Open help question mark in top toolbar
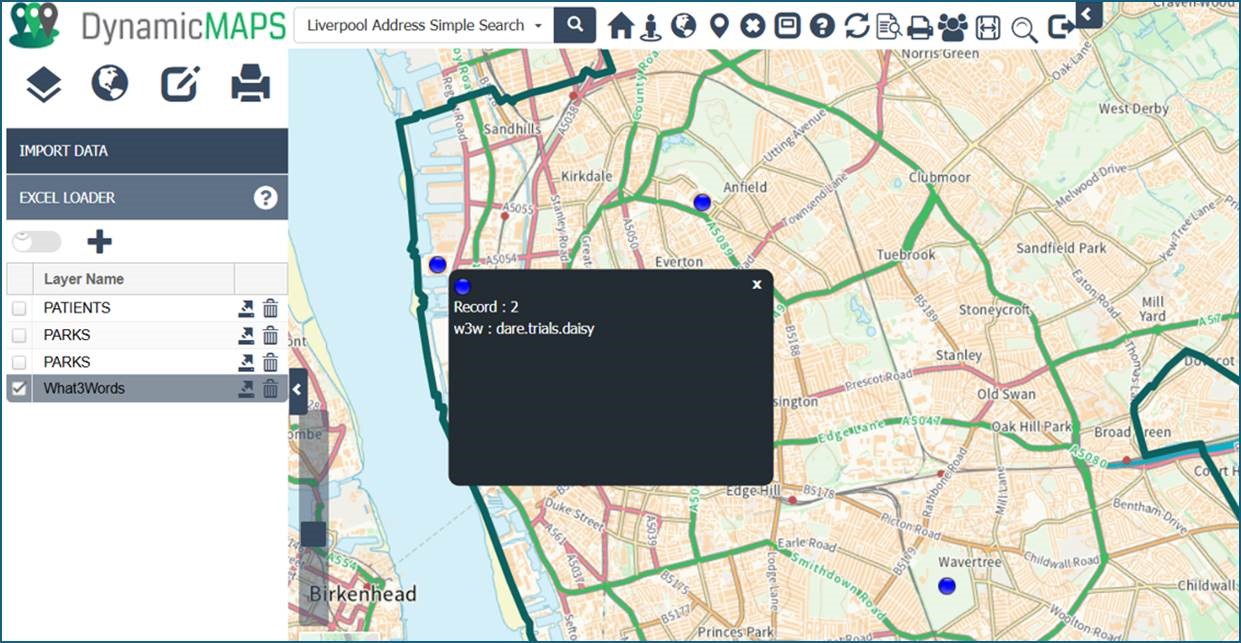This screenshot has height=643, width=1241. (x=821, y=26)
